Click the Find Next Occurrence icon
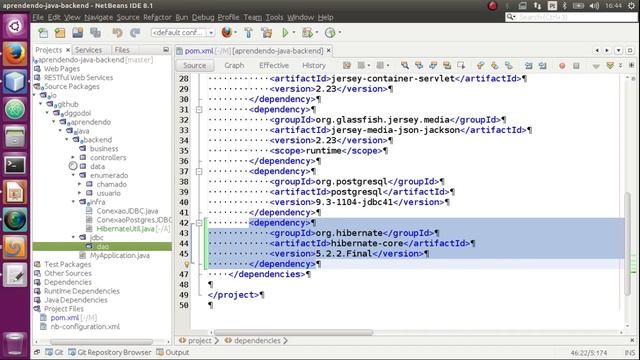The width and height of the screenshot is (640, 360). pos(433,65)
